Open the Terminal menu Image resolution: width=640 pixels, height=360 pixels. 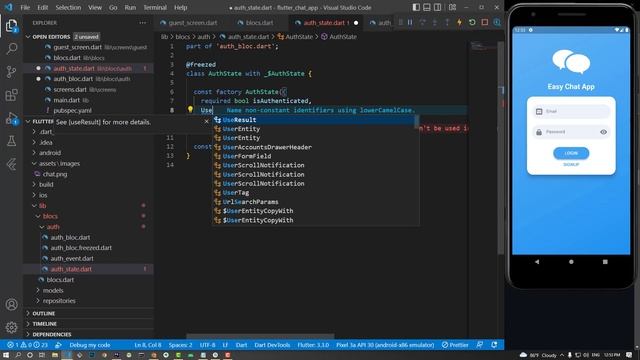[155, 7]
